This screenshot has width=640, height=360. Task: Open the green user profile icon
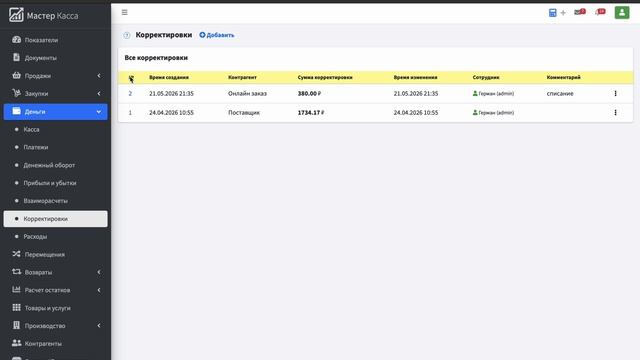pos(622,12)
